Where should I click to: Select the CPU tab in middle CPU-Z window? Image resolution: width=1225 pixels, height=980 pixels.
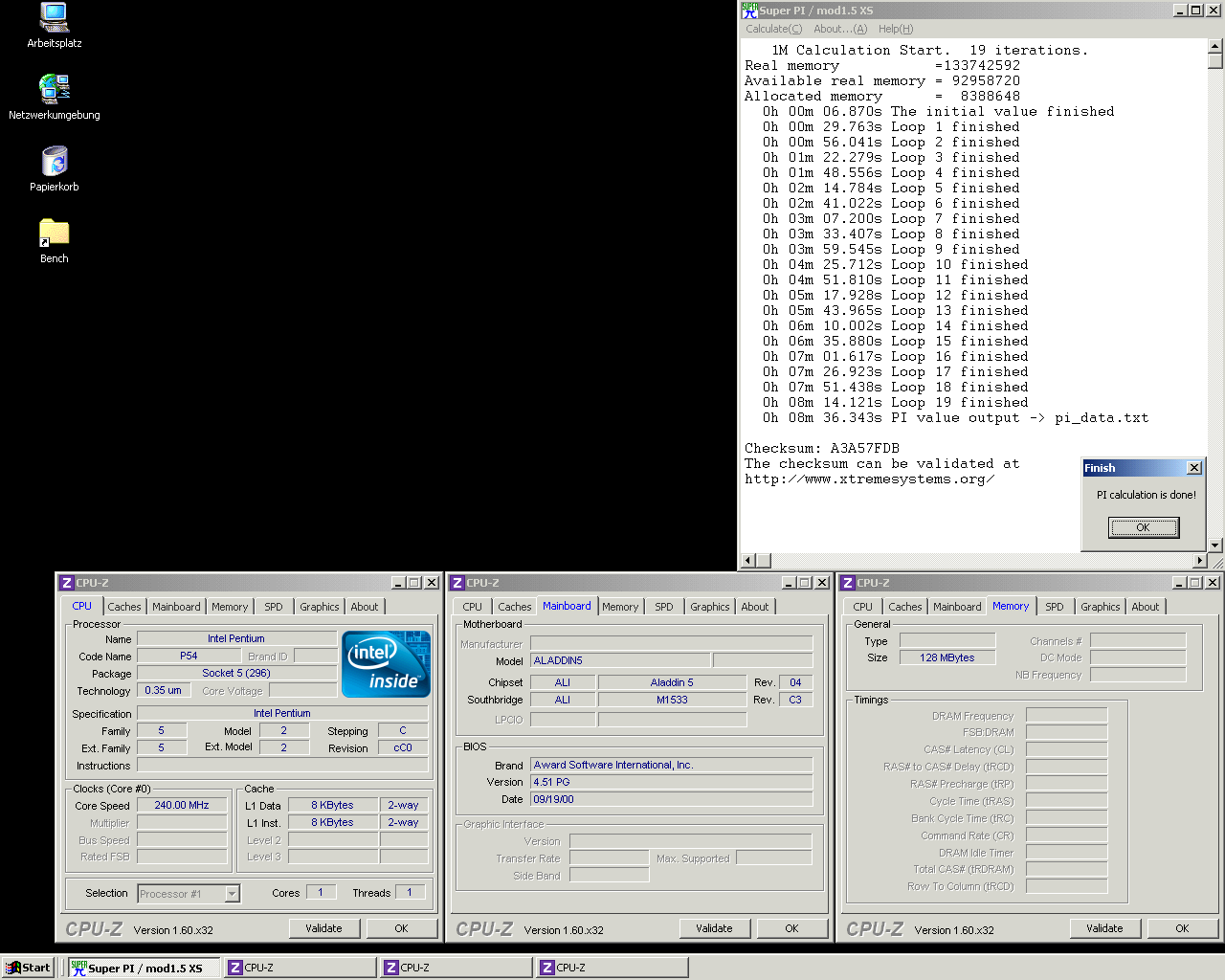[x=473, y=607]
